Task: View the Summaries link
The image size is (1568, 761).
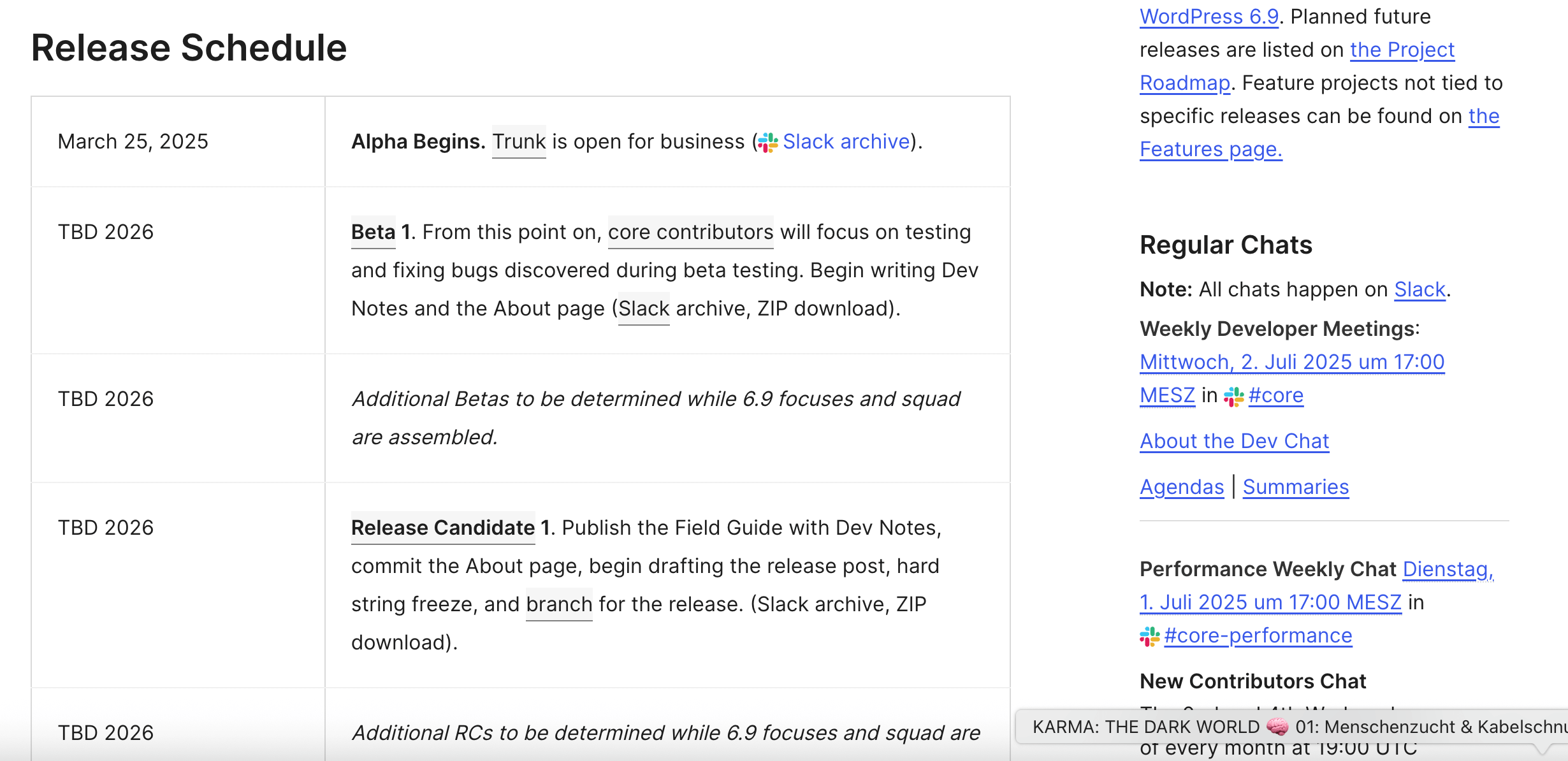Action: click(1296, 487)
